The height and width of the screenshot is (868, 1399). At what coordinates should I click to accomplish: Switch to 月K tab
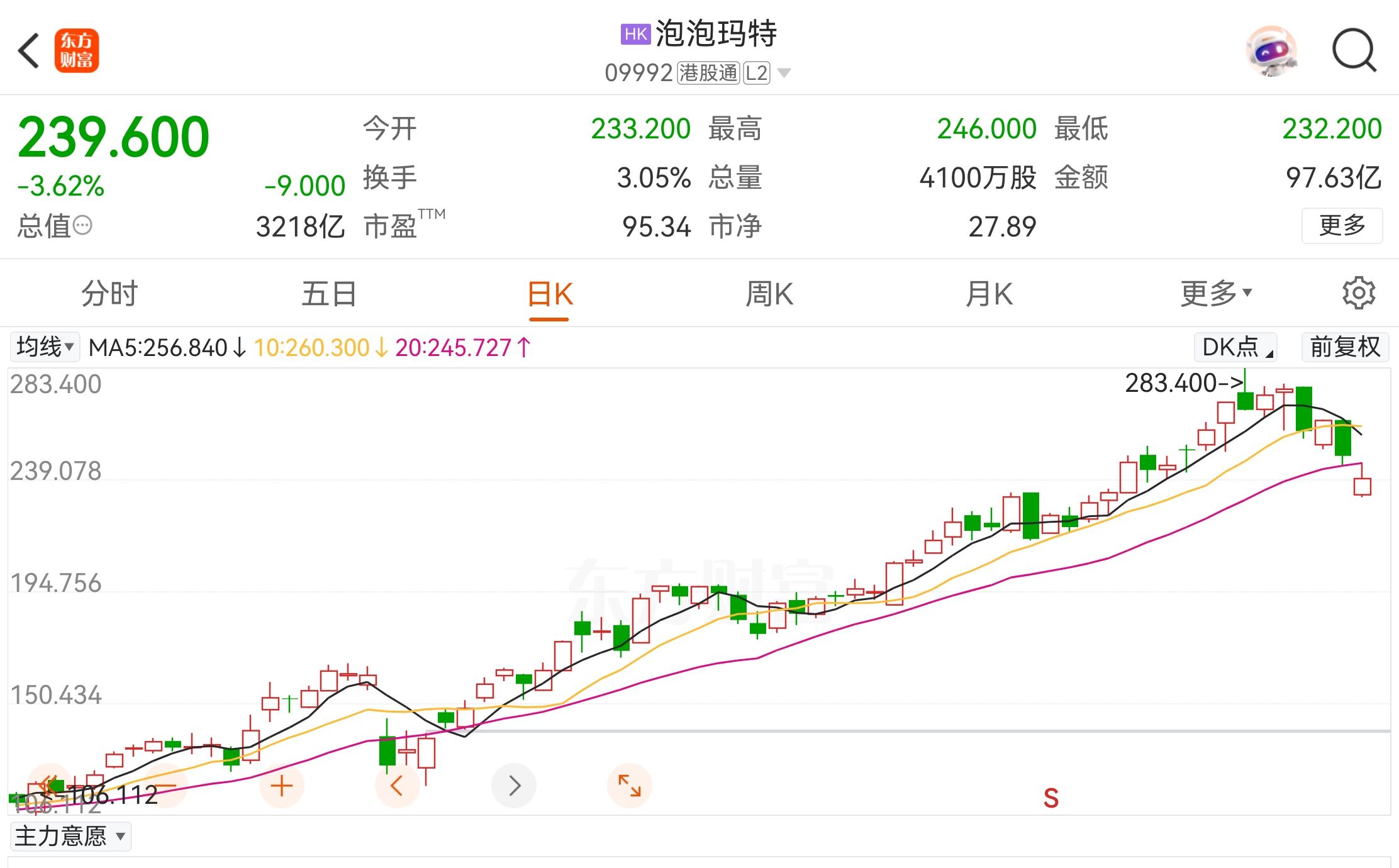tap(989, 294)
